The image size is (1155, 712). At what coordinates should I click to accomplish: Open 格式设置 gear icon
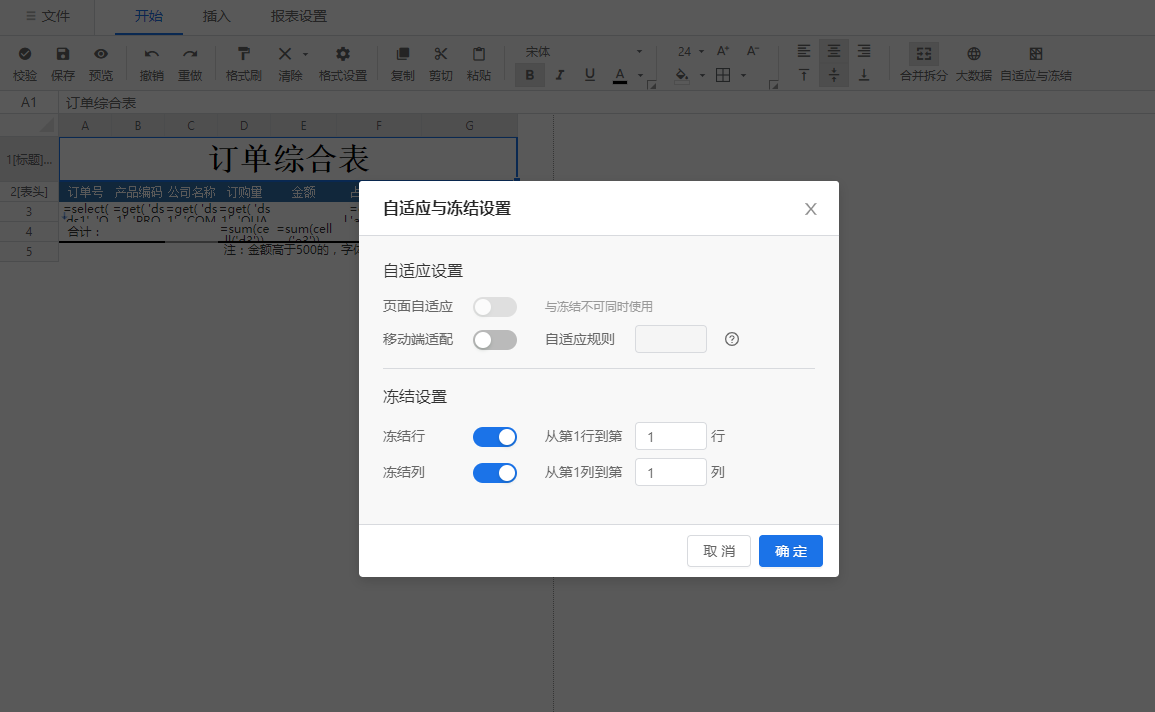tap(343, 54)
